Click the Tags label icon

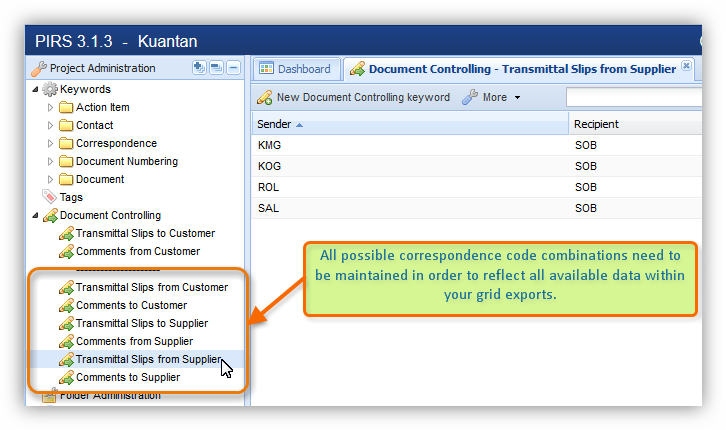[x=50, y=197]
